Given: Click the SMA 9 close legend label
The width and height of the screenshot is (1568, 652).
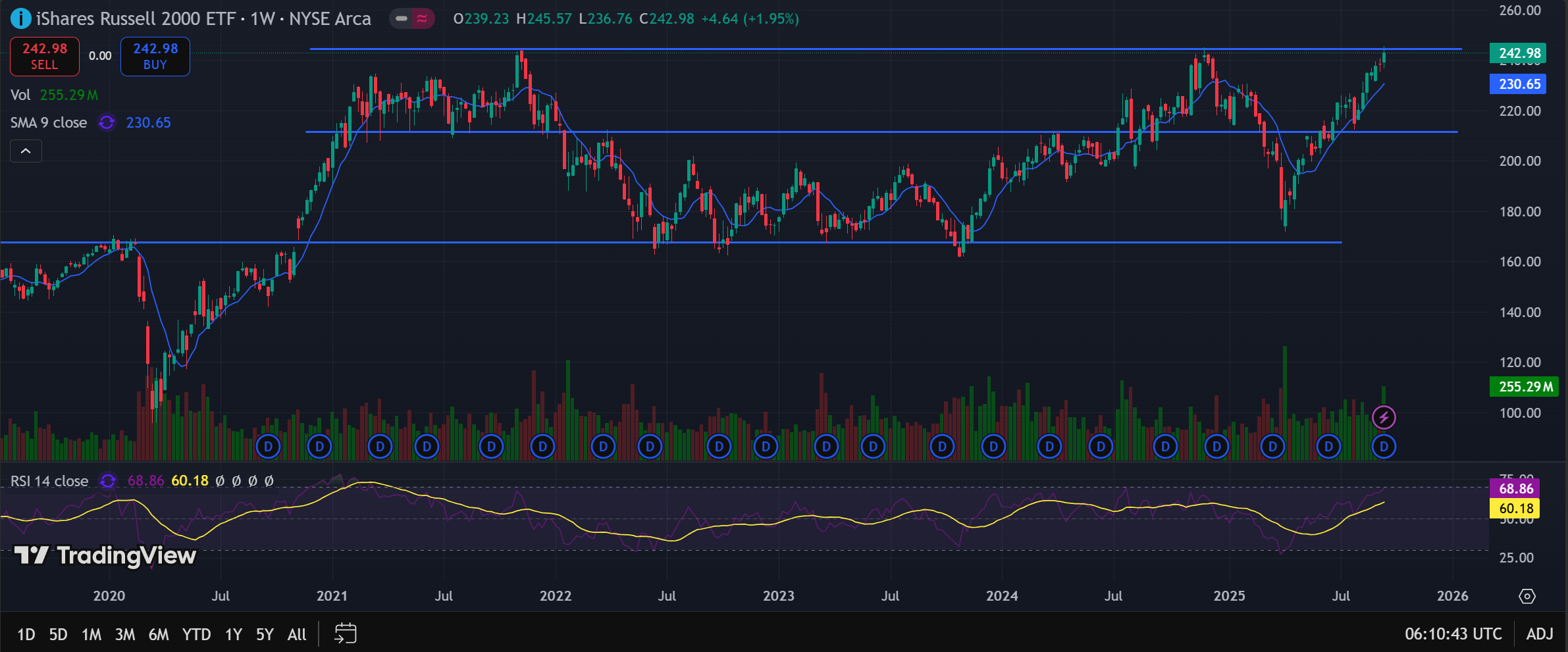Looking at the screenshot, I should [49, 122].
